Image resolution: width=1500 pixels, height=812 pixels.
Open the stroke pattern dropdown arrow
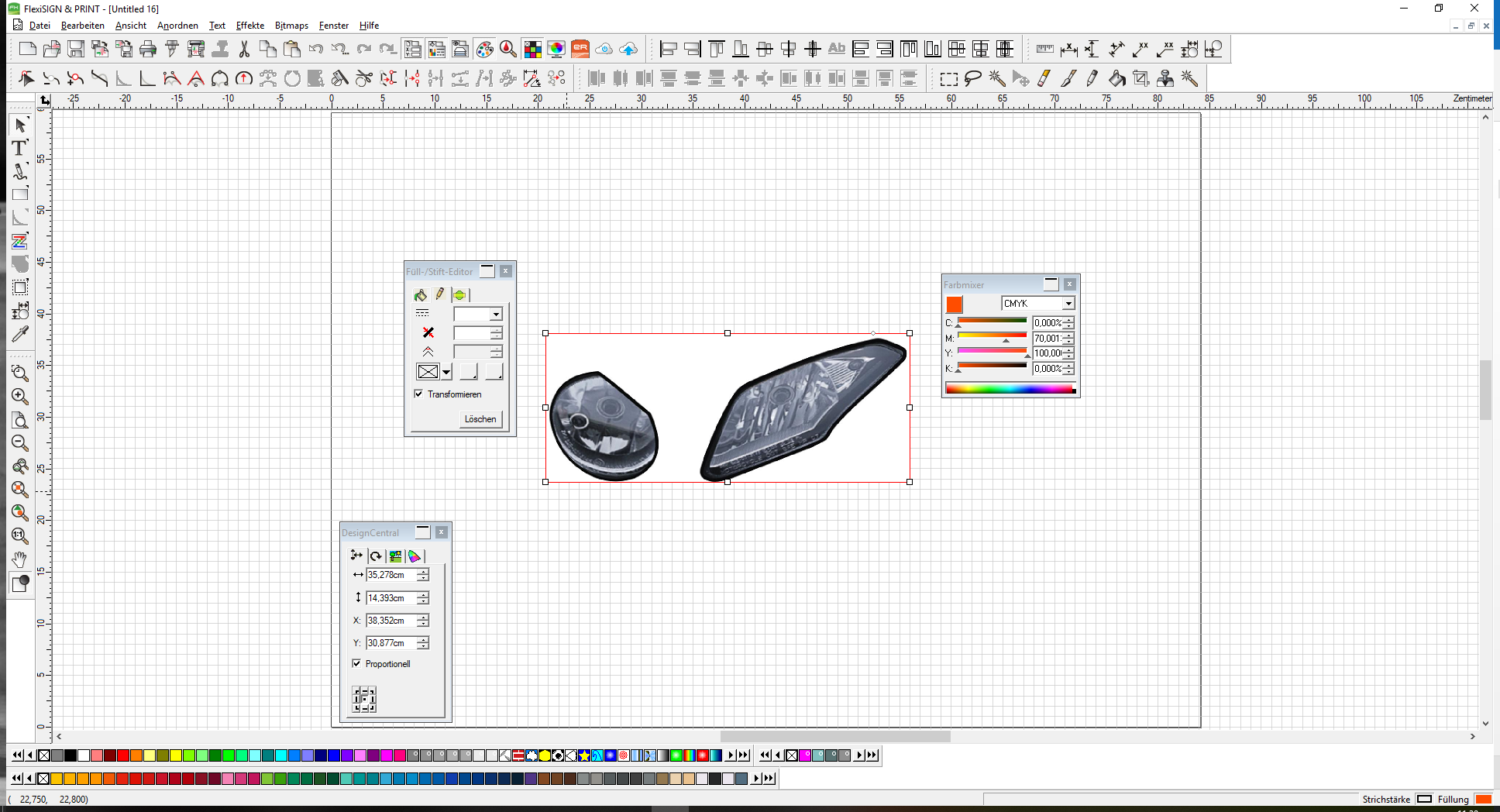coord(446,373)
